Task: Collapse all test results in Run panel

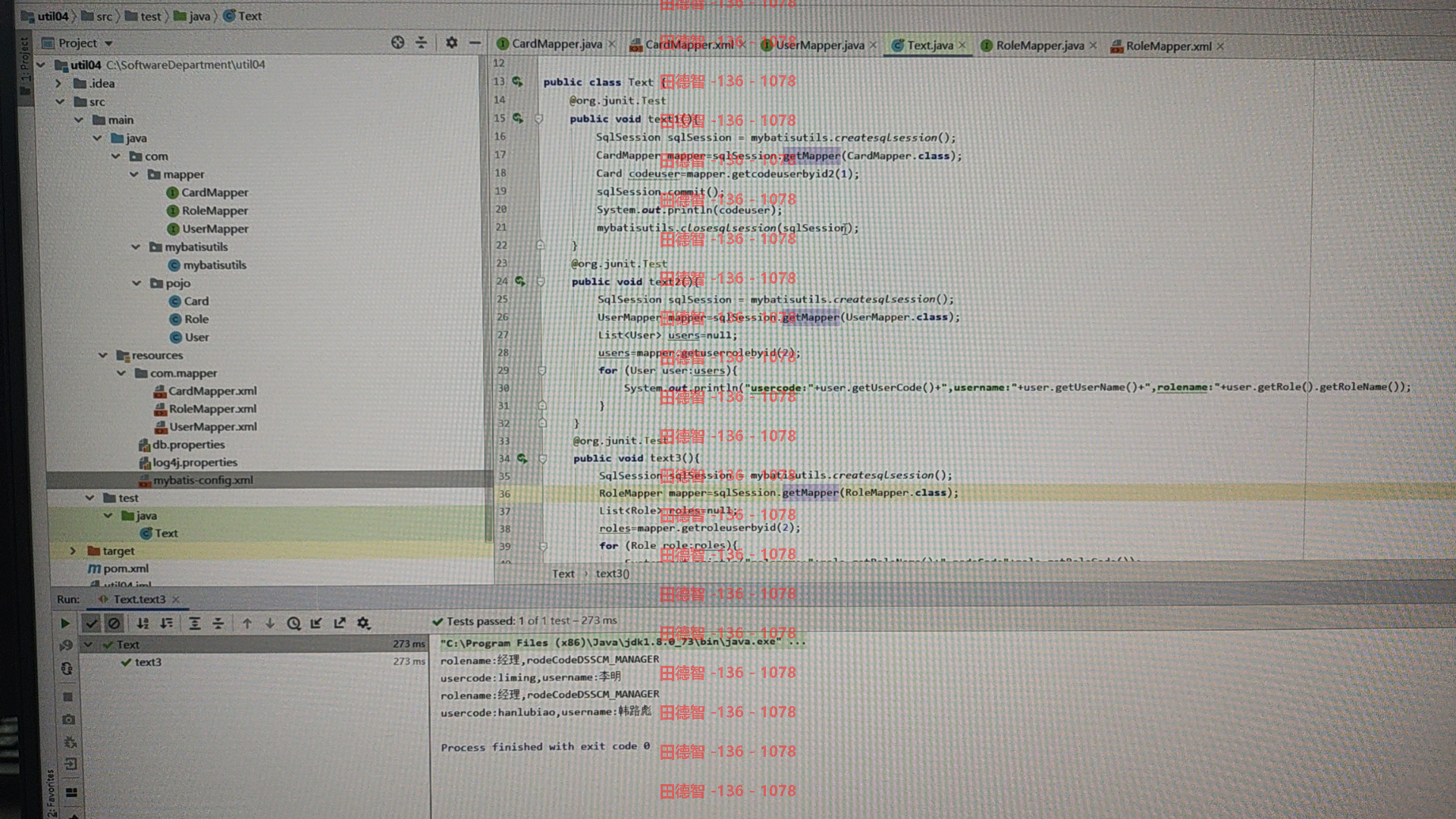Action: pyautogui.click(x=218, y=623)
